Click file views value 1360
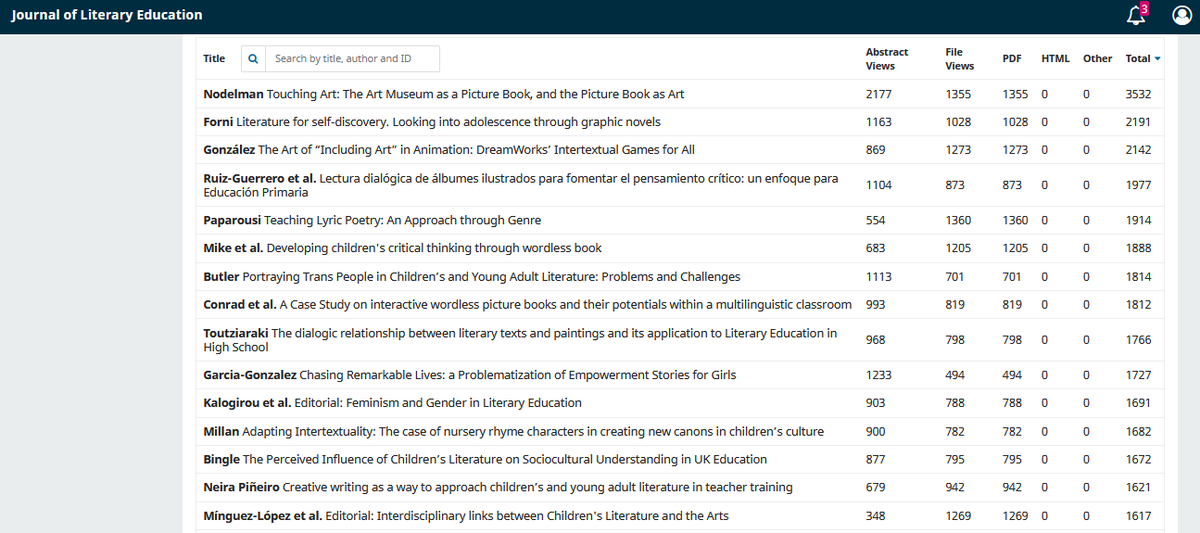1200x533 pixels. 958,220
